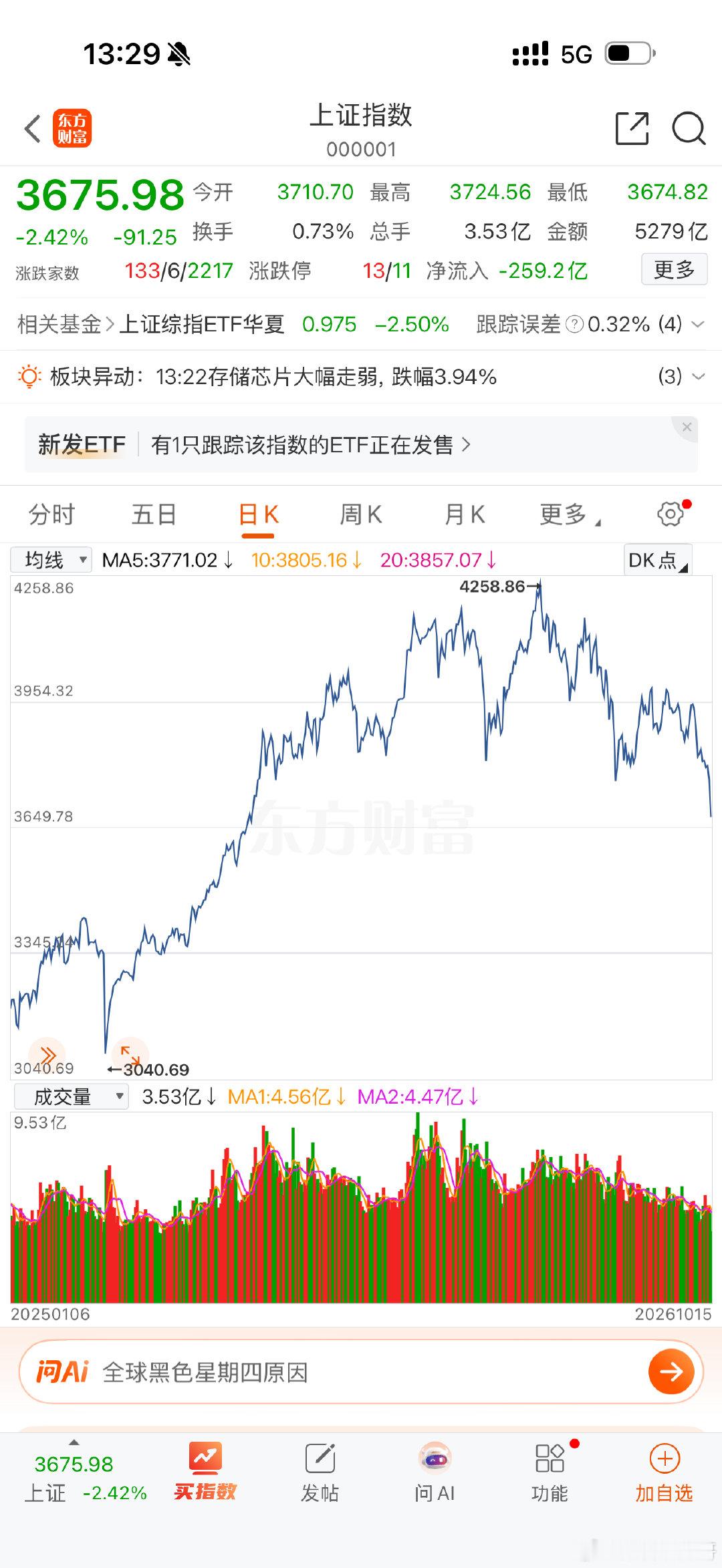The image size is (722, 1568).
Task: Tap 全球黑色星期四原因 query field
Action: [205, 1372]
